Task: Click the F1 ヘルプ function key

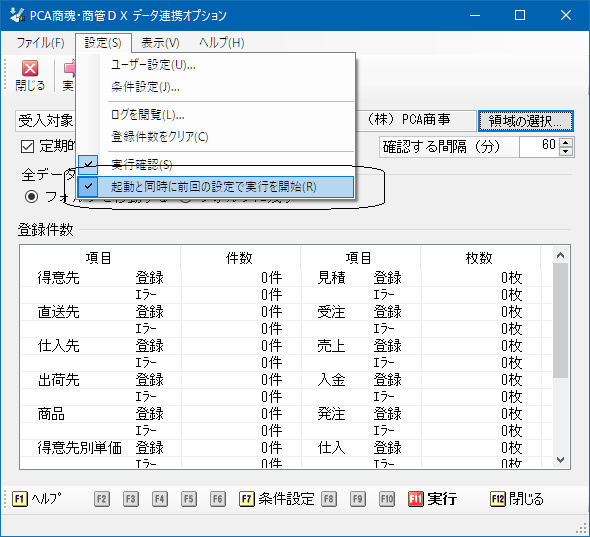Action: tap(36, 499)
